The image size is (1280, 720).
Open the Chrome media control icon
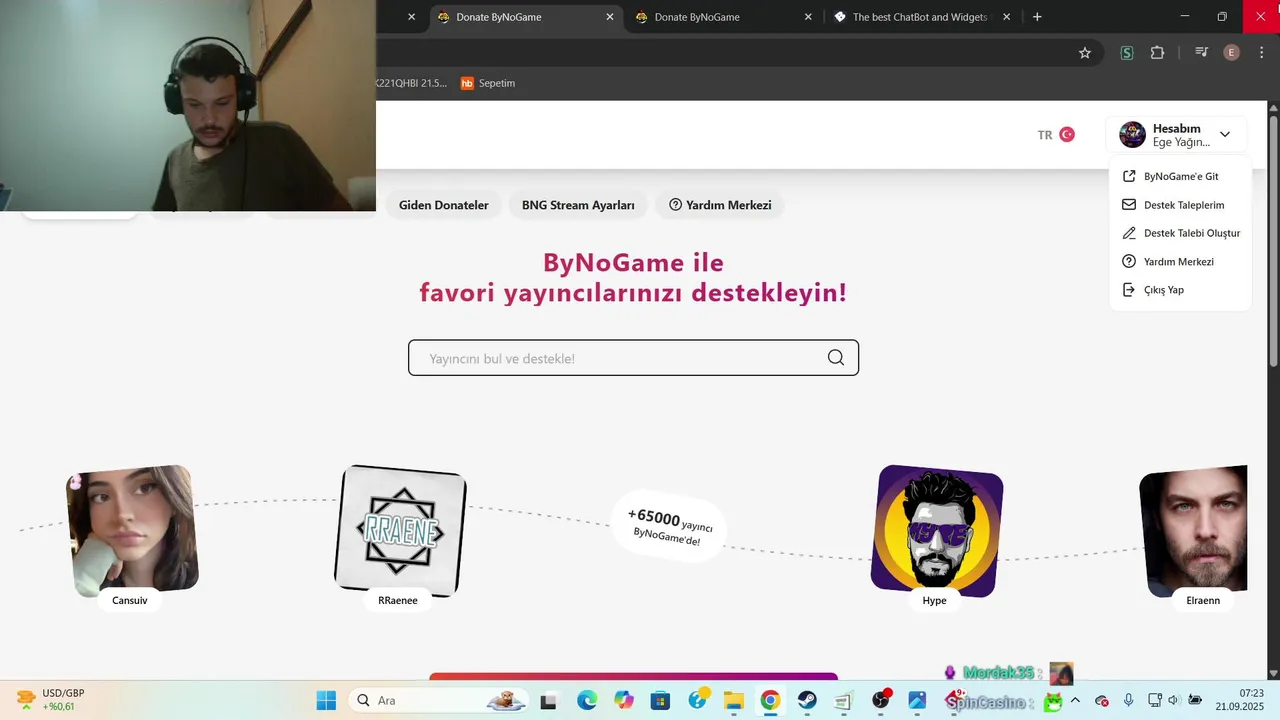click(x=1201, y=53)
